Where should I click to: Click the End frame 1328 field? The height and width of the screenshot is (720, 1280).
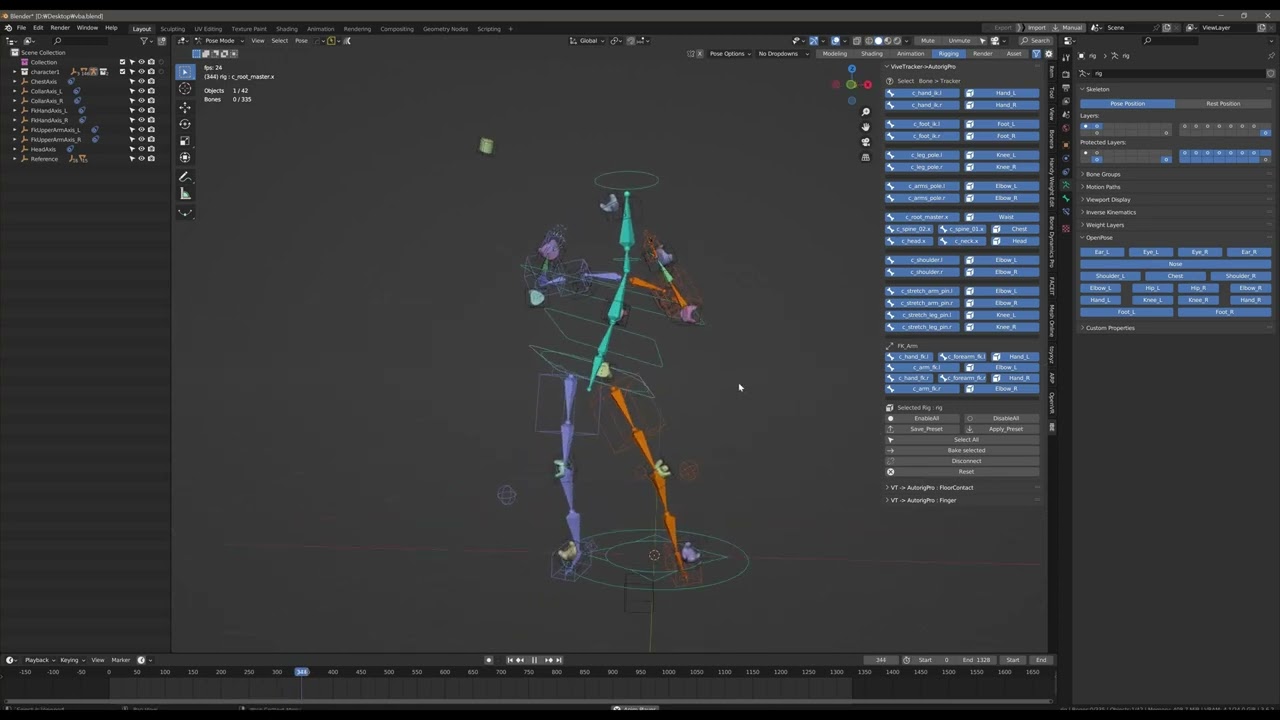(975, 660)
